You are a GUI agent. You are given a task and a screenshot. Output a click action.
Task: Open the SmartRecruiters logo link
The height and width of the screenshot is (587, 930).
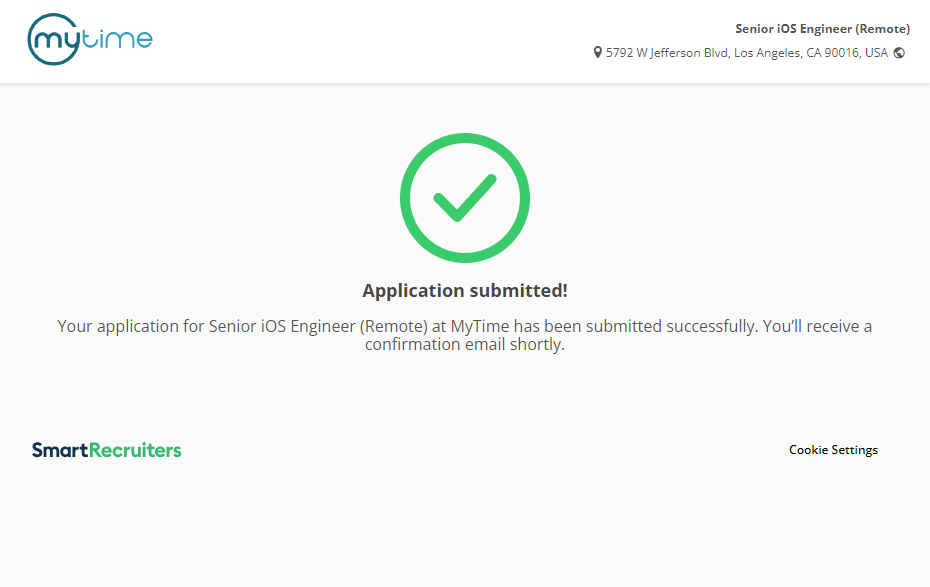pos(106,450)
